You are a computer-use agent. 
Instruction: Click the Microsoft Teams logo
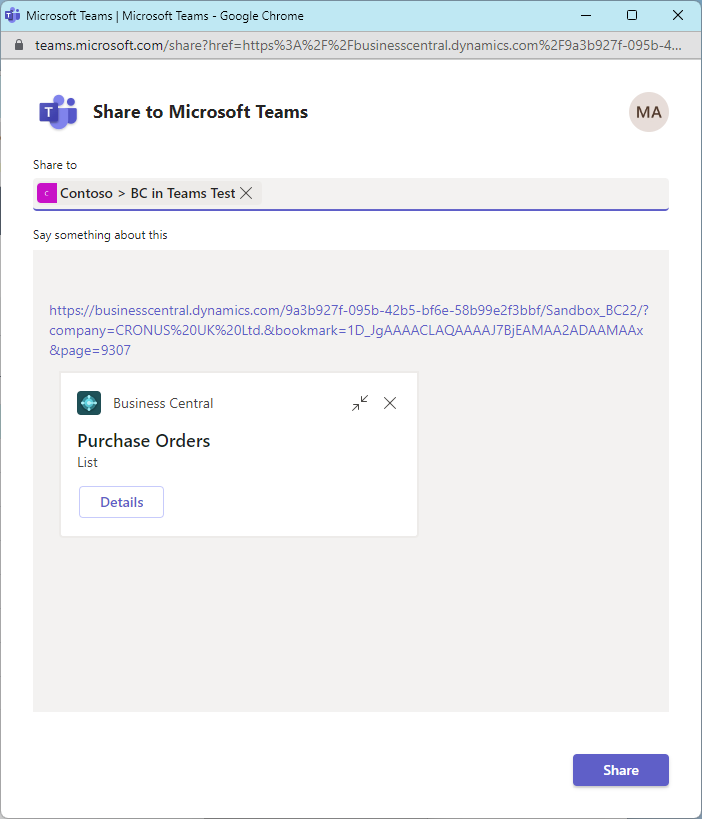pyautogui.click(x=58, y=112)
